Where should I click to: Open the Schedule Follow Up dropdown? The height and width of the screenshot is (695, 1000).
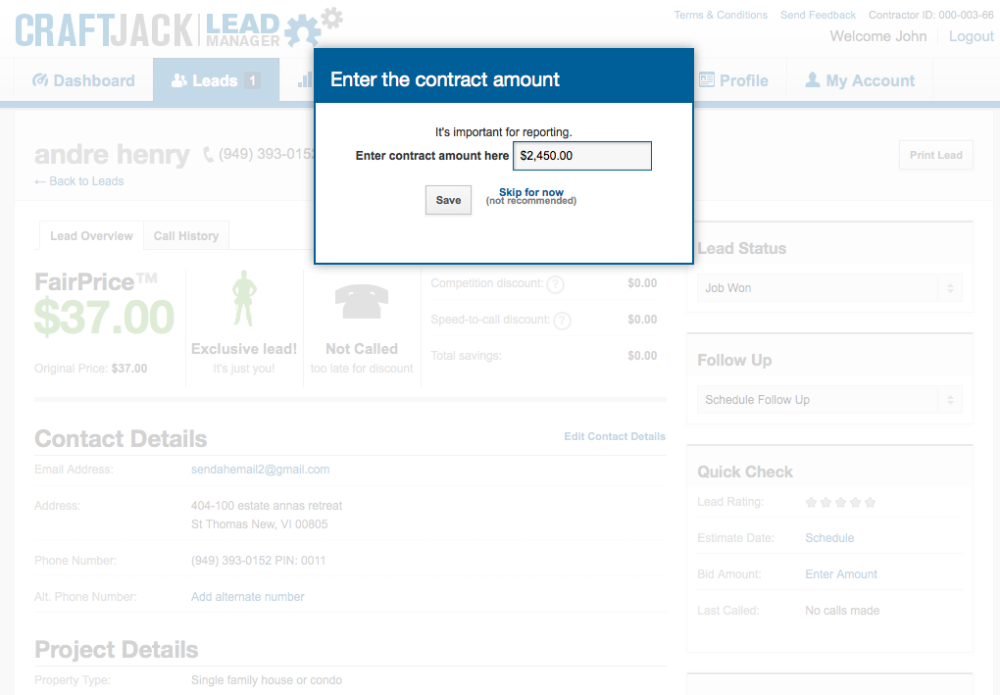(x=829, y=400)
